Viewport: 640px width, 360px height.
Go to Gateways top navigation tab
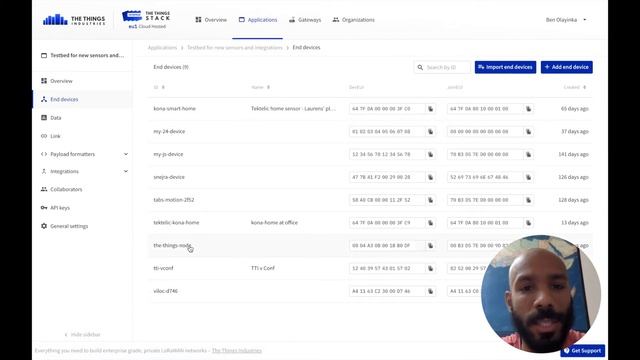click(x=305, y=20)
